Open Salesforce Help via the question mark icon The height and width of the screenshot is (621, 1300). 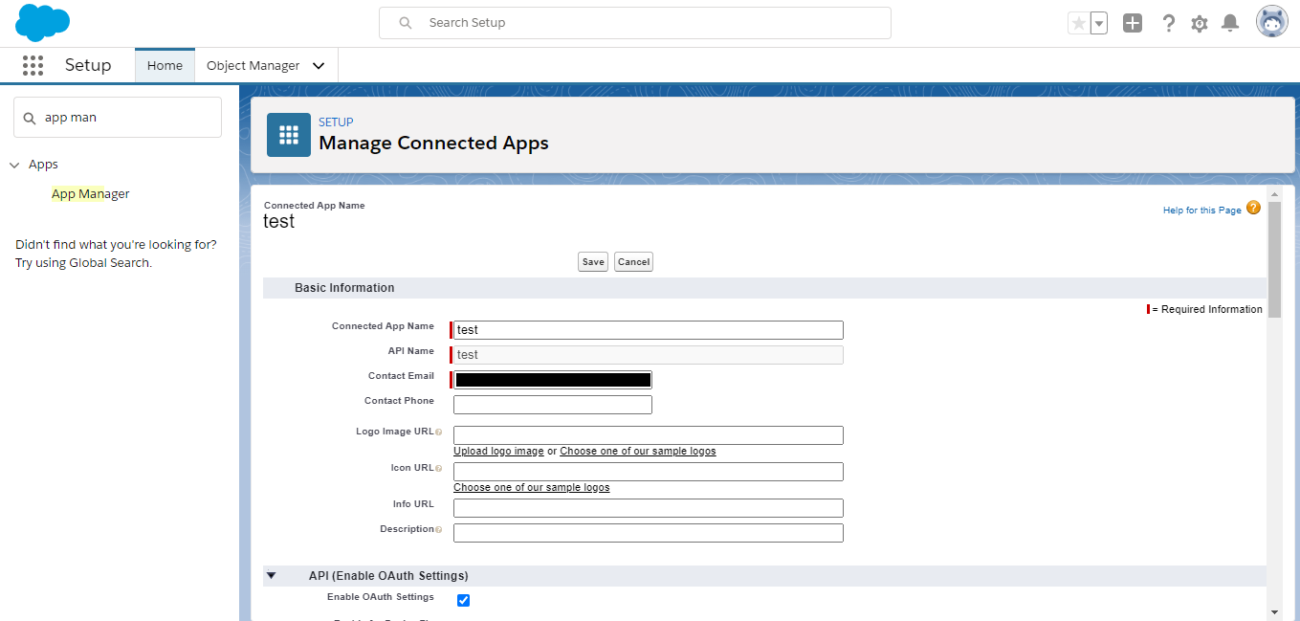click(x=1168, y=22)
